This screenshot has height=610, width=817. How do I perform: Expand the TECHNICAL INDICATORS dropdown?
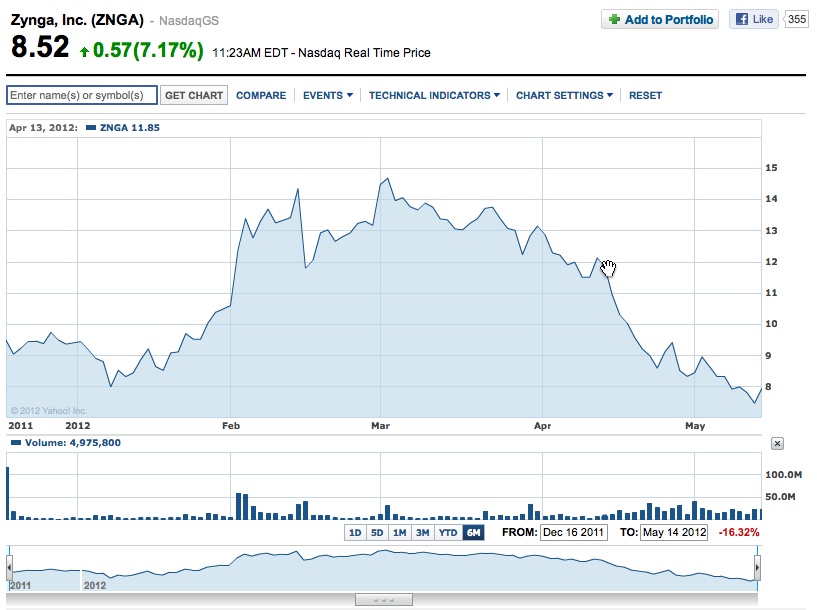[x=435, y=95]
